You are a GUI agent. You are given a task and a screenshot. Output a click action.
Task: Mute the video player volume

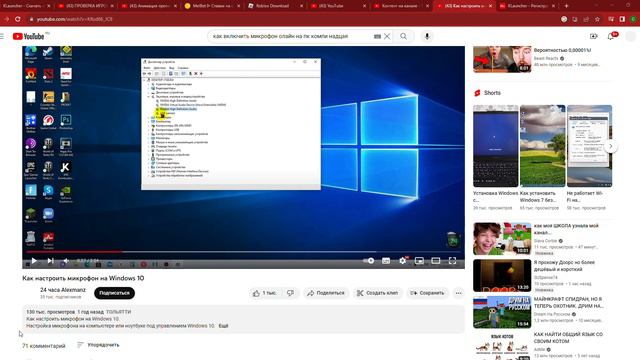tap(66, 260)
